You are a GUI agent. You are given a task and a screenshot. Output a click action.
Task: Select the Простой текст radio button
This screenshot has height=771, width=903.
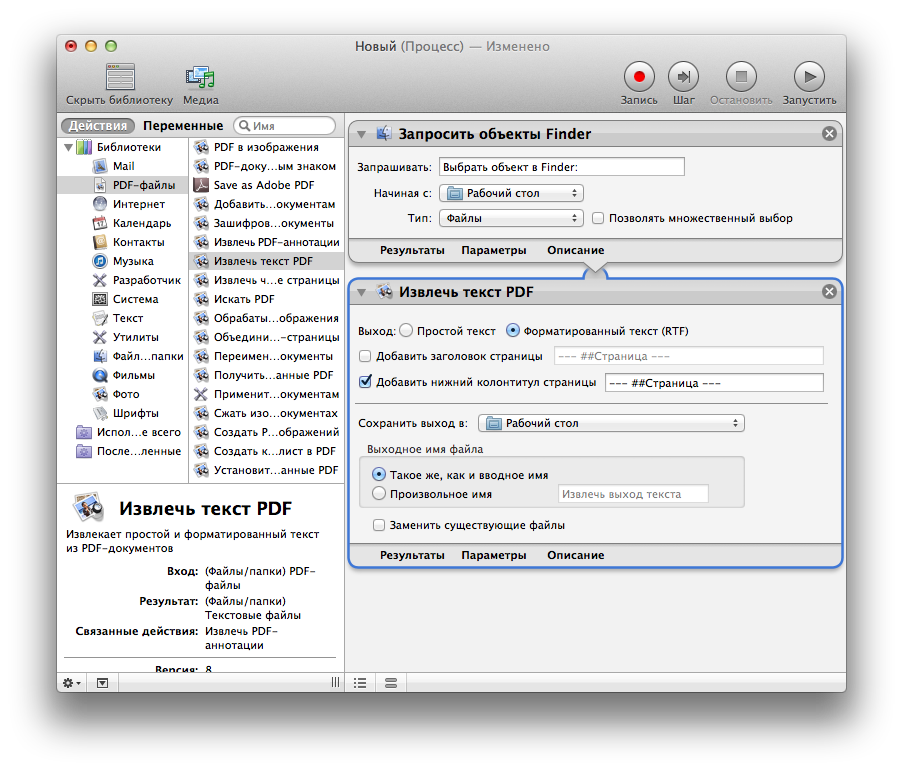[x=406, y=331]
